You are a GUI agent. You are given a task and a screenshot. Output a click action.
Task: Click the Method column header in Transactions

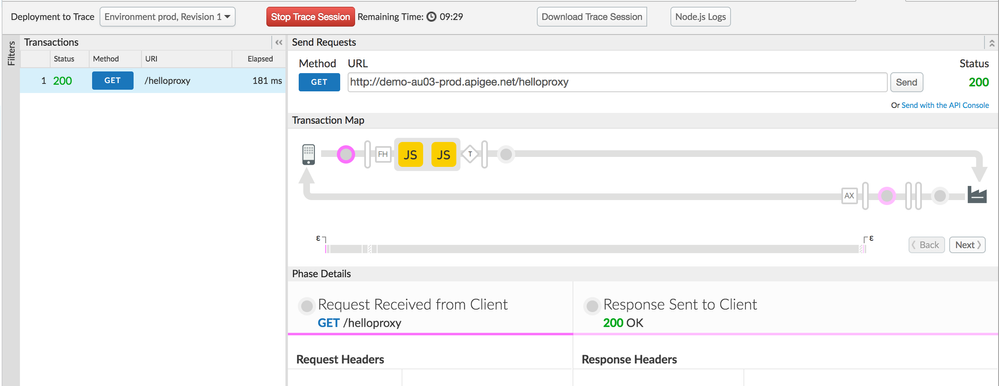106,59
